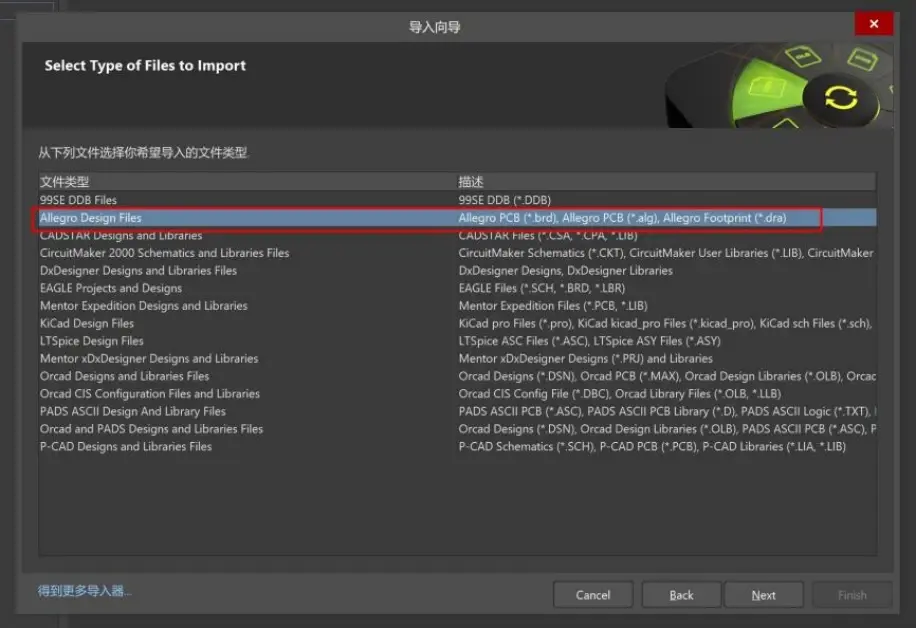Click description CADSTAR Files (*.CSA, *.CPA, *.LIB)

(x=548, y=235)
